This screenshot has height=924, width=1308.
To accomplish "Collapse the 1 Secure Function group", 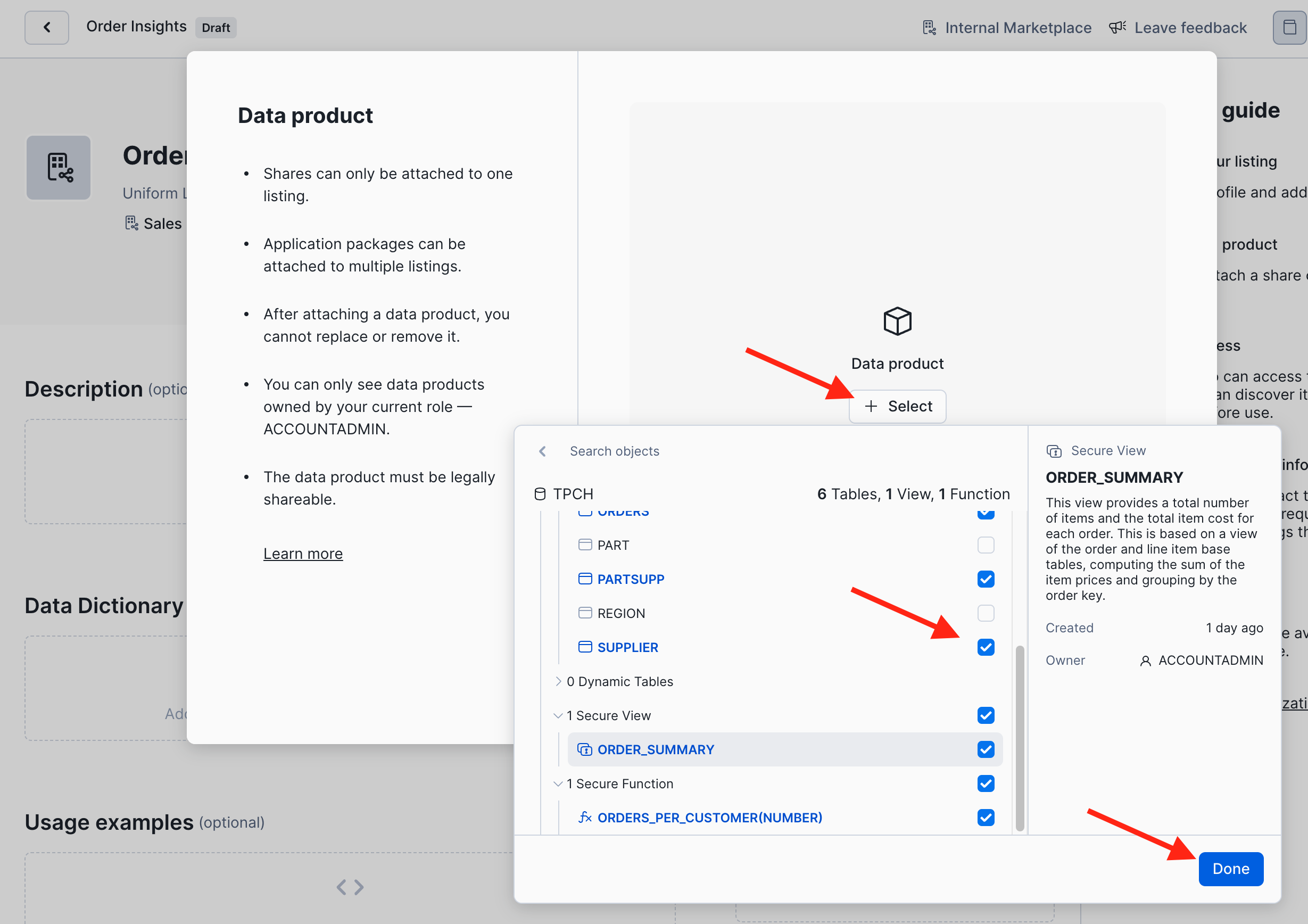I will (558, 784).
